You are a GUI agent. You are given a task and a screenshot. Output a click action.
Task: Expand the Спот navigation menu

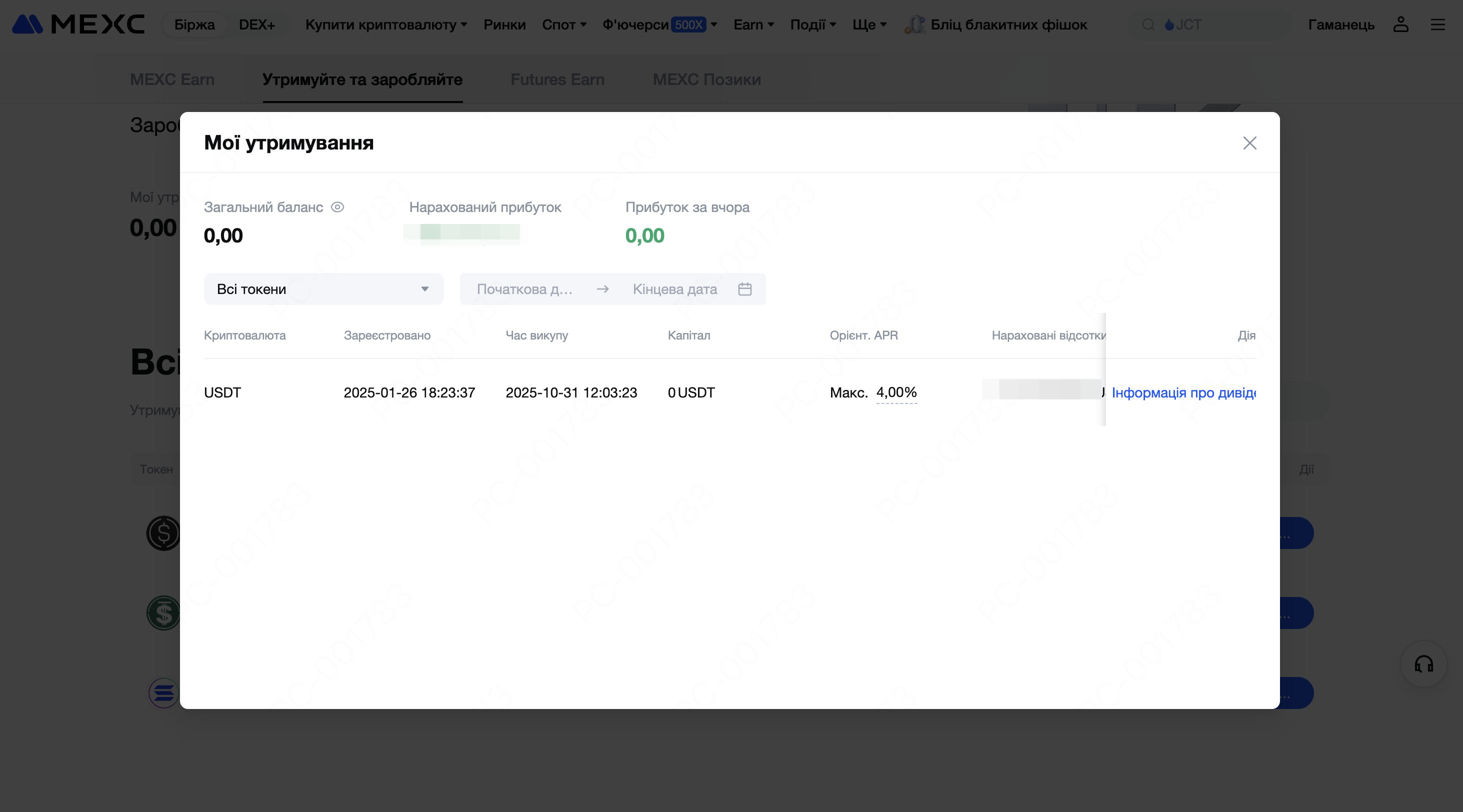tap(563, 24)
